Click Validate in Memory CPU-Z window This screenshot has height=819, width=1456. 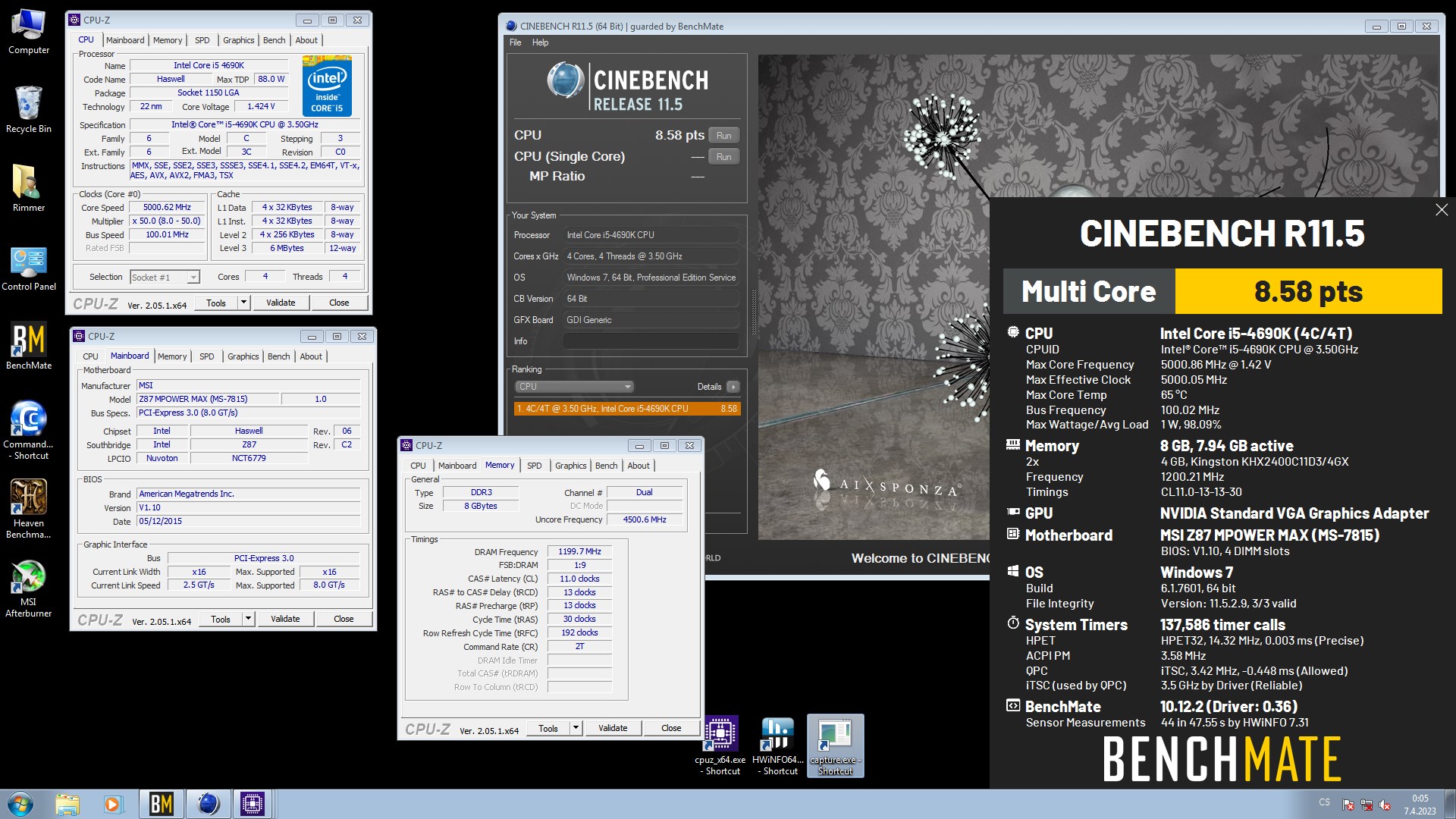(x=613, y=728)
